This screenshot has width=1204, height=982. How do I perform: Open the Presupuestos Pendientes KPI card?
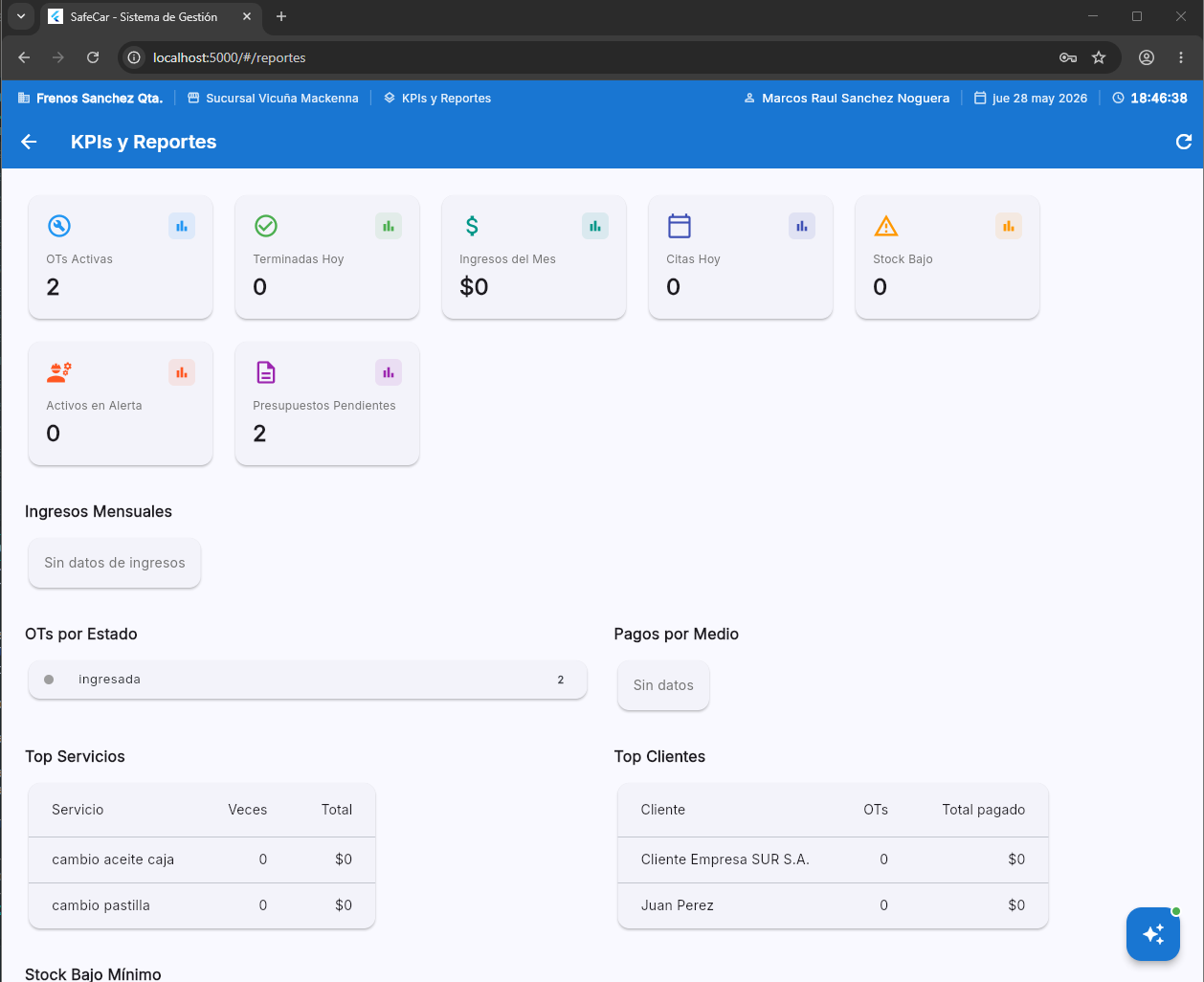coord(327,404)
